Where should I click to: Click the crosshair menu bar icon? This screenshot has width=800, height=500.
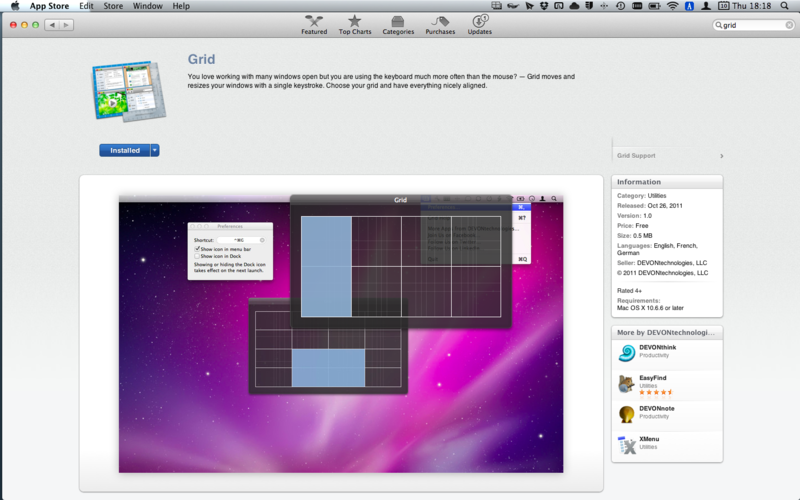tap(605, 6)
